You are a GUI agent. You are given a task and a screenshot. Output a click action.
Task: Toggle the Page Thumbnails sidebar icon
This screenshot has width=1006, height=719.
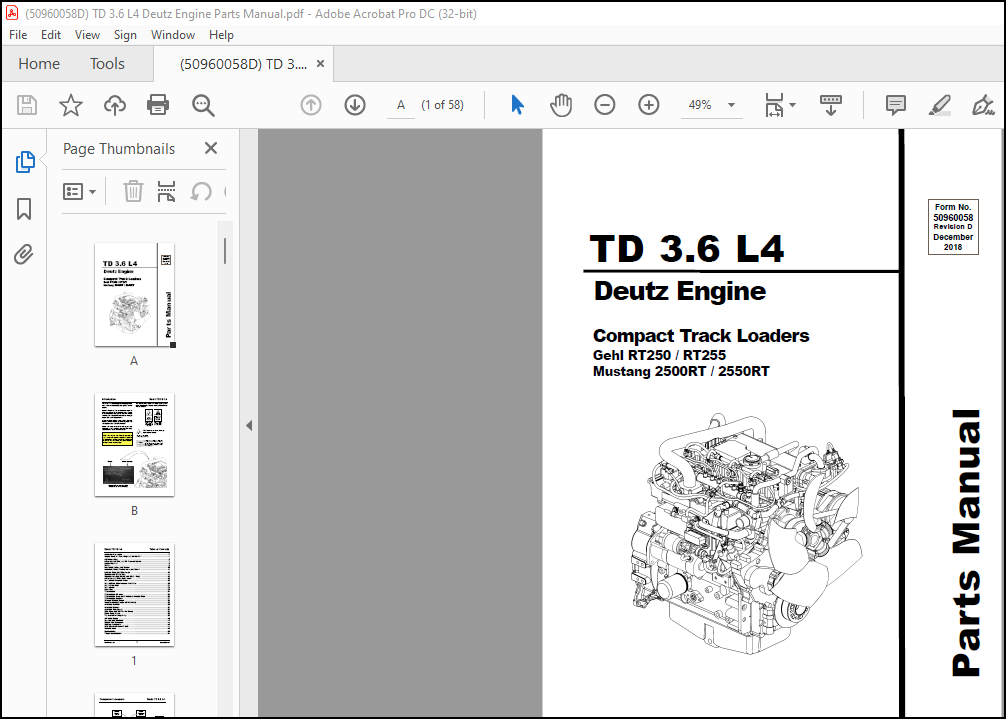click(24, 162)
